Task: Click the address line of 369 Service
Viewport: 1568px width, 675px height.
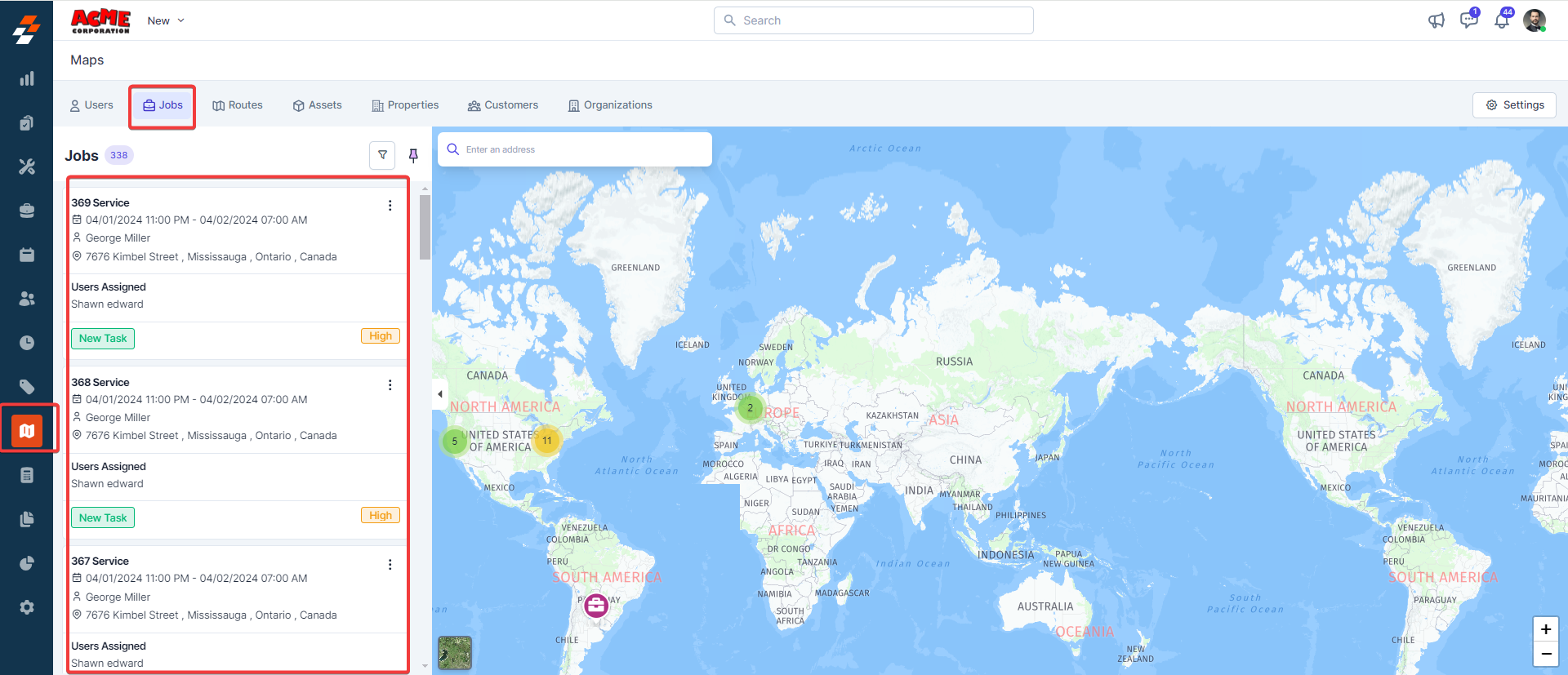Action: (x=211, y=257)
